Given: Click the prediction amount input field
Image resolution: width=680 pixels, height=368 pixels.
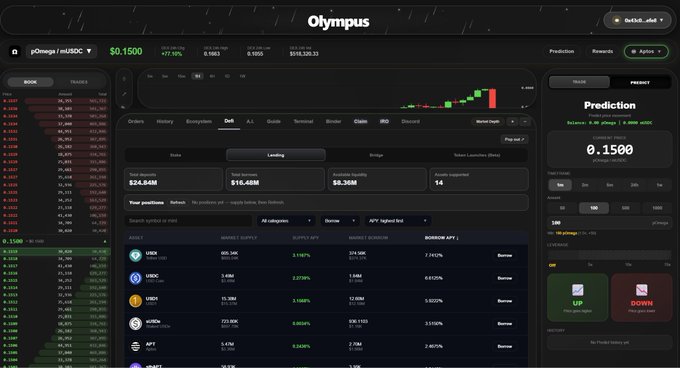Looking at the screenshot, I should 609,223.
